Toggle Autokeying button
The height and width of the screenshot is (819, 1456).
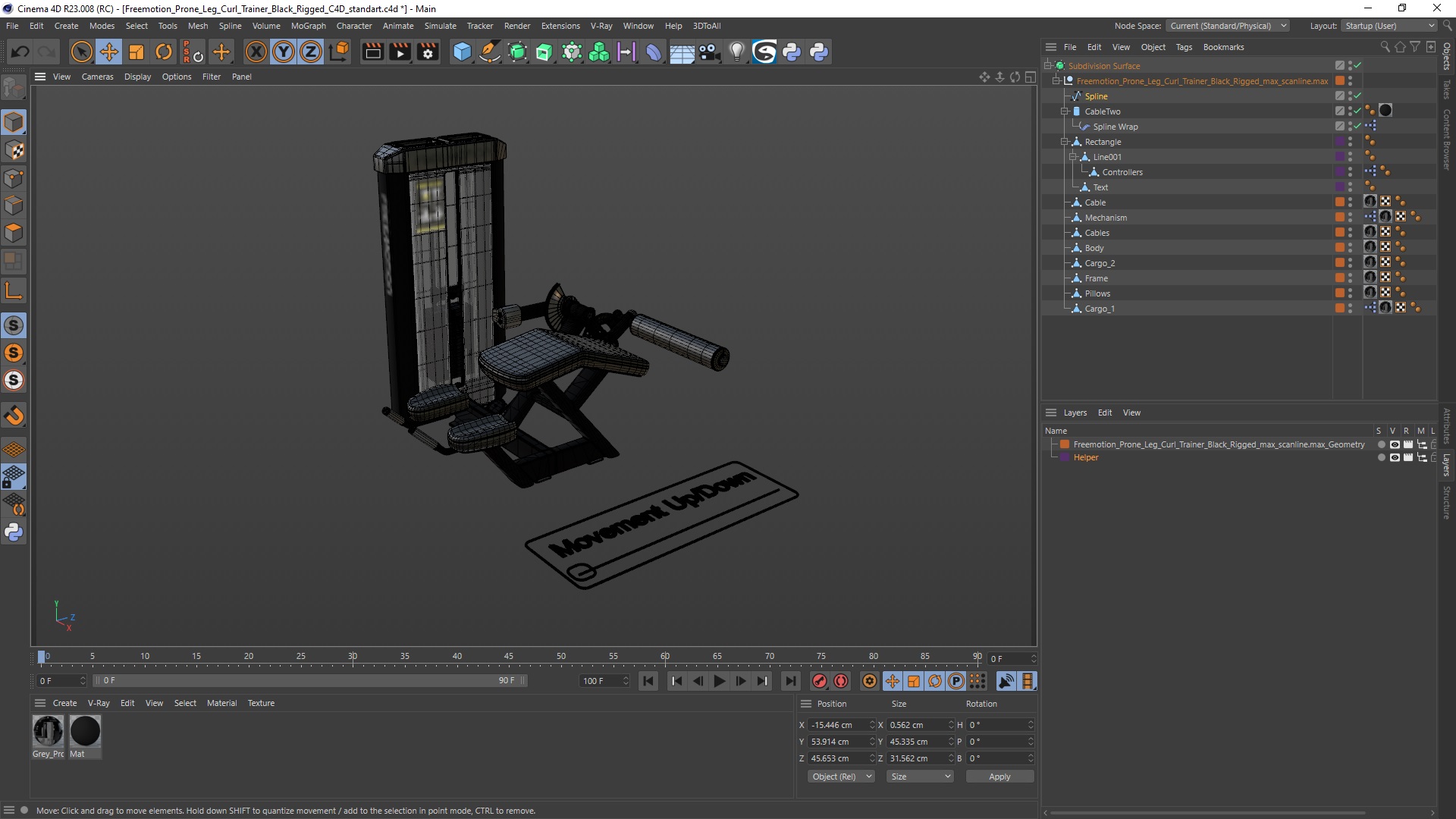click(x=841, y=681)
